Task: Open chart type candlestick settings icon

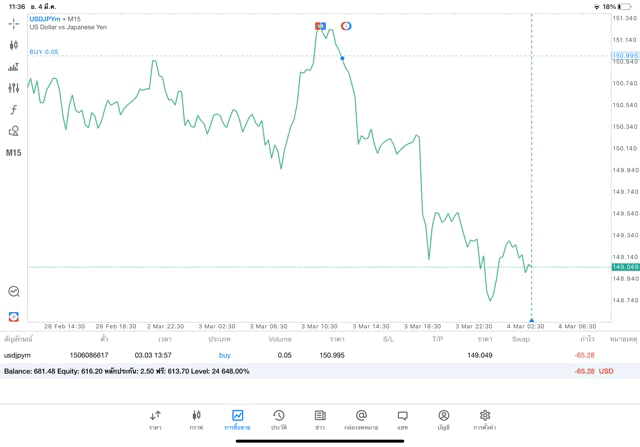Action: pyautogui.click(x=14, y=45)
